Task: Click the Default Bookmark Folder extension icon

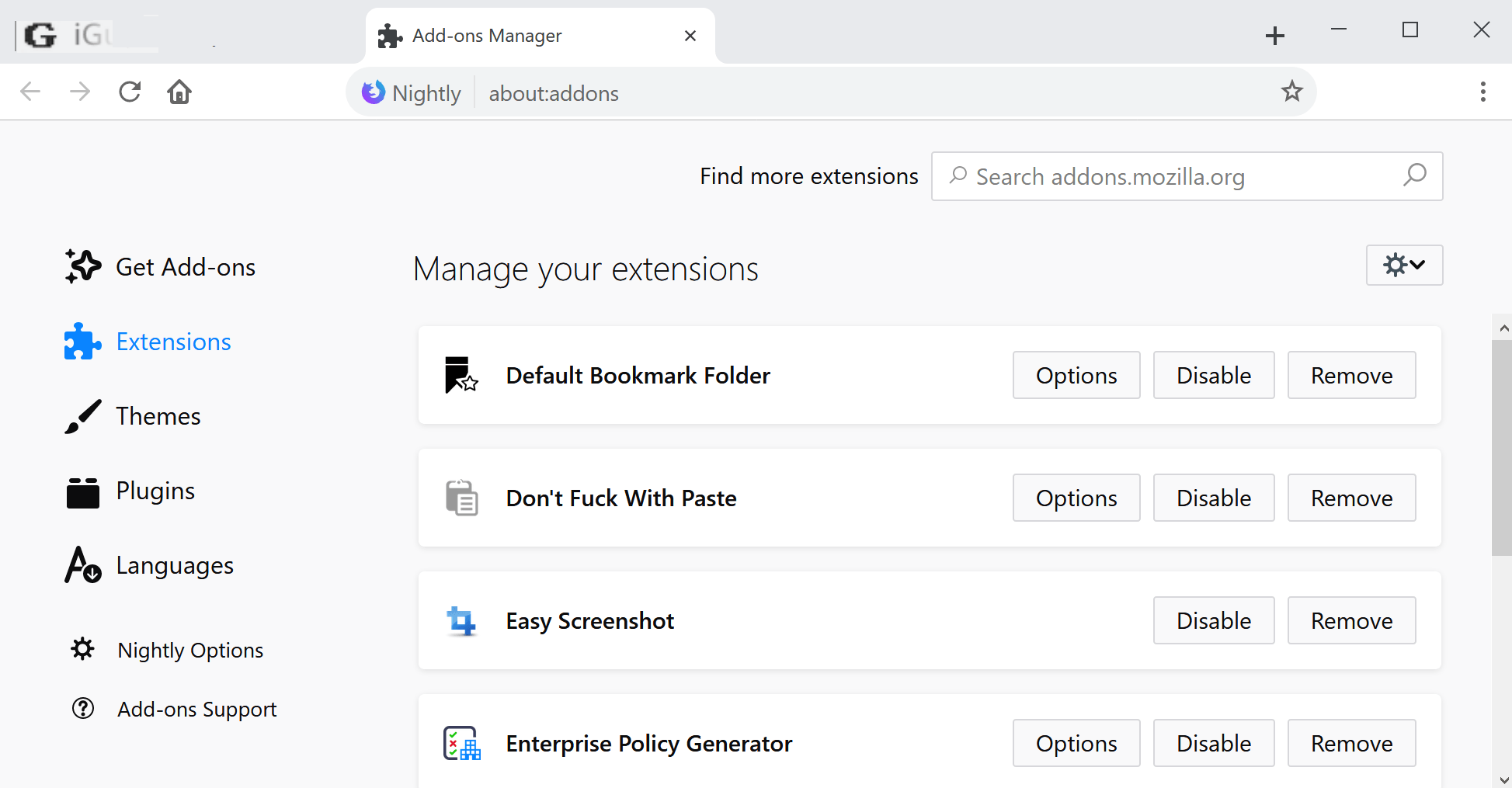Action: pos(461,375)
